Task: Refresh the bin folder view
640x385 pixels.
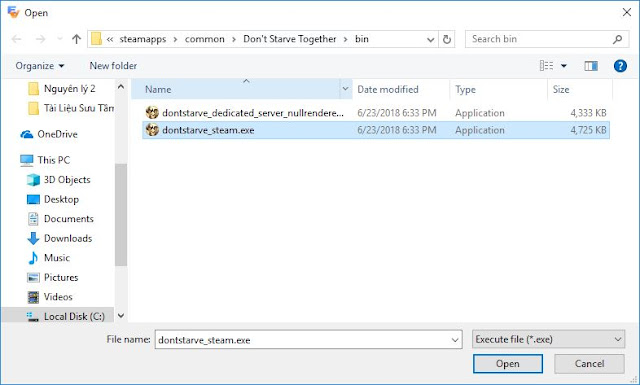Action: 447,40
